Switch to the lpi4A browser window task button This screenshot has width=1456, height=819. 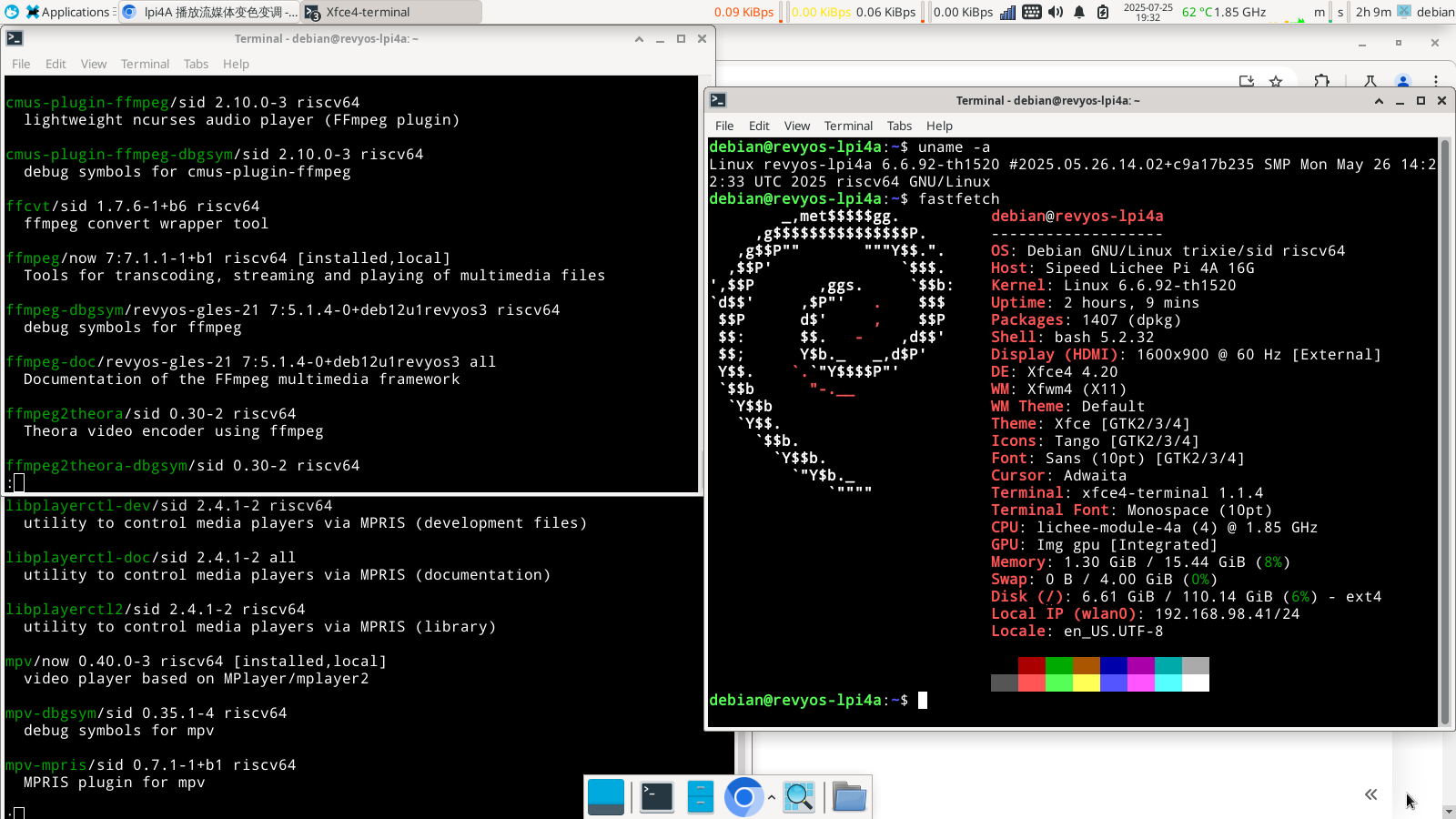(209, 12)
